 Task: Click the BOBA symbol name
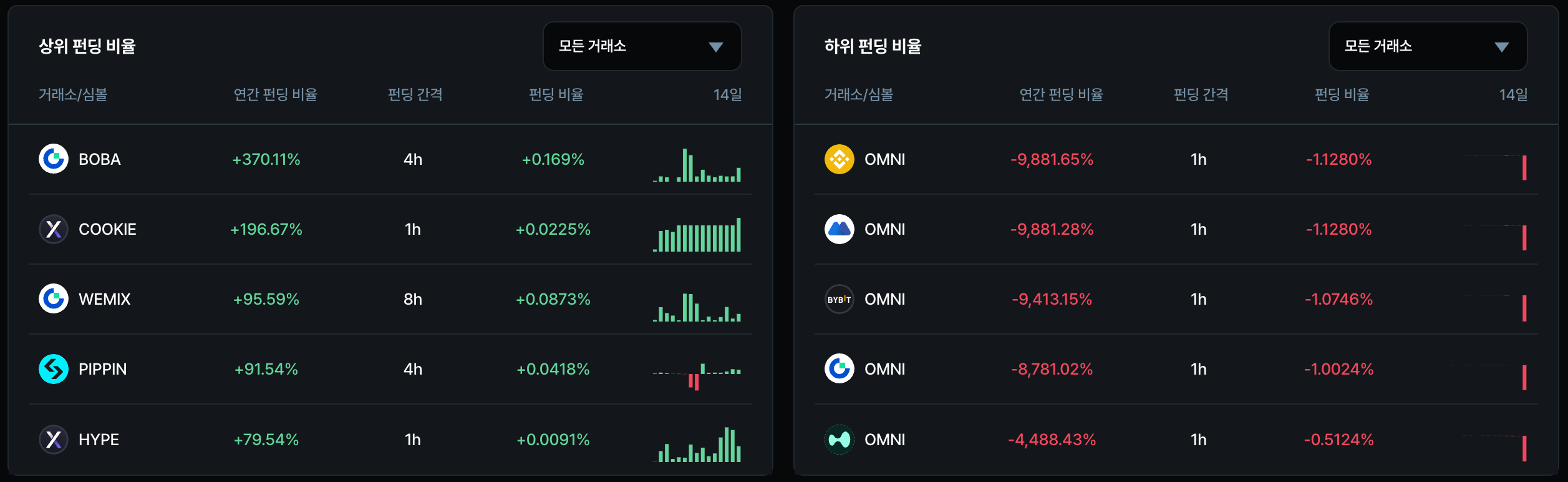click(100, 159)
